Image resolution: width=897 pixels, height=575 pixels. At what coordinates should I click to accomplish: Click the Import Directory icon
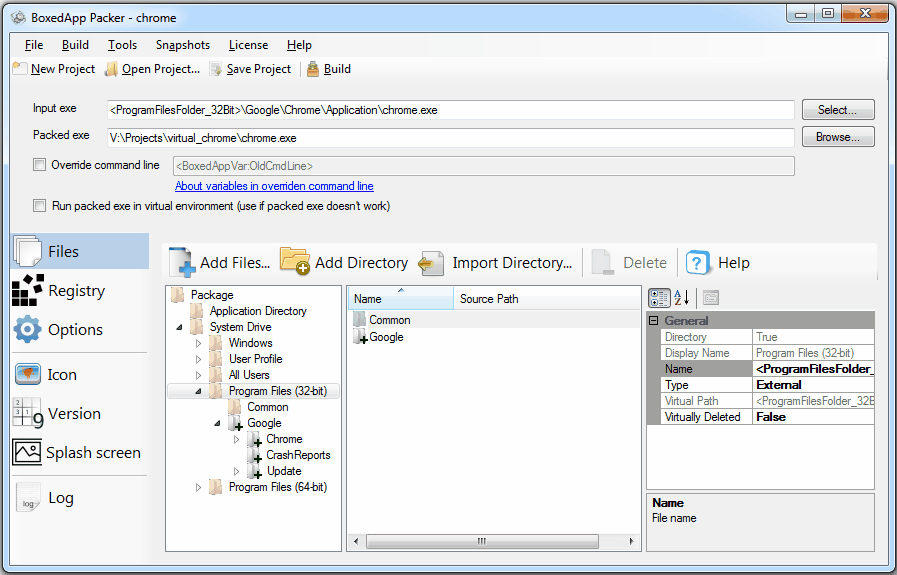click(431, 263)
